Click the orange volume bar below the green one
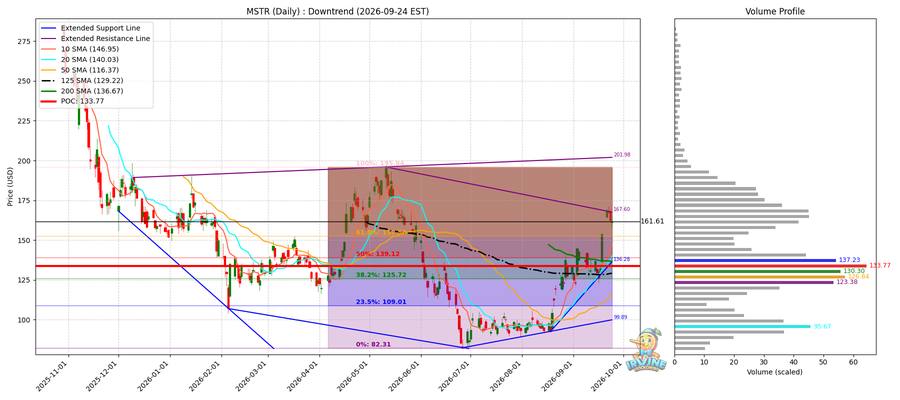900x400 pixels. [x=759, y=277]
